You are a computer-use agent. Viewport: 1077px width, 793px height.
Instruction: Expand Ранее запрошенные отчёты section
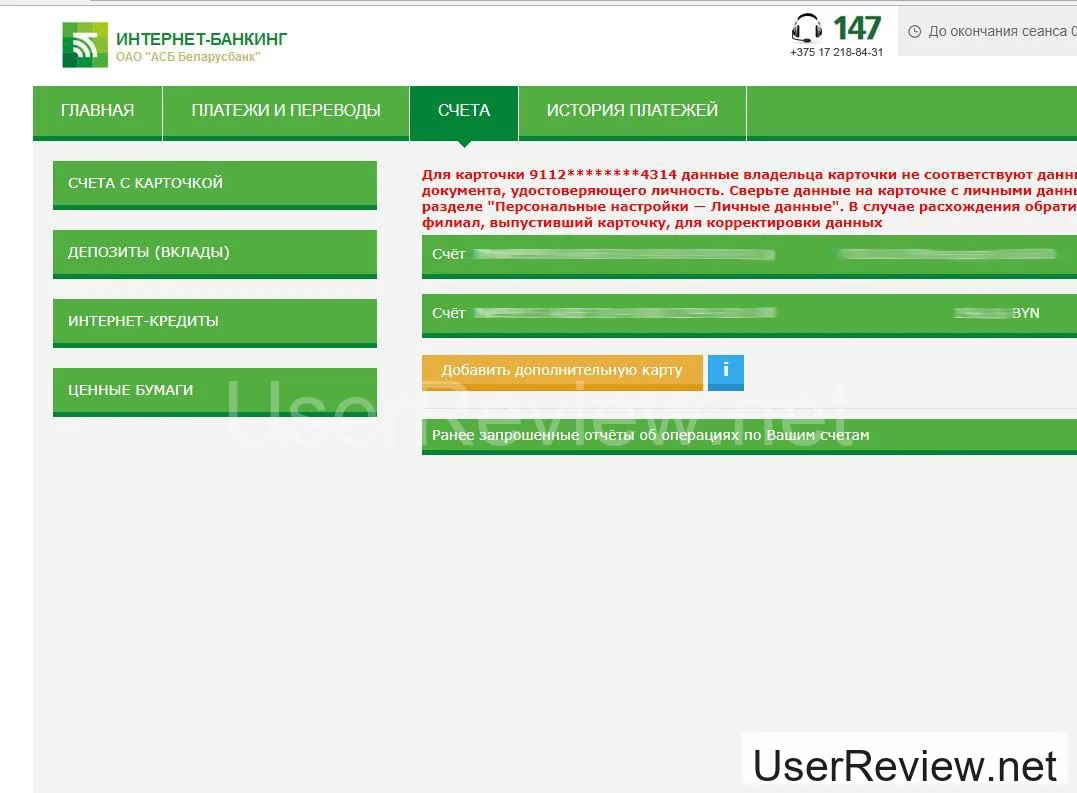[x=748, y=436]
